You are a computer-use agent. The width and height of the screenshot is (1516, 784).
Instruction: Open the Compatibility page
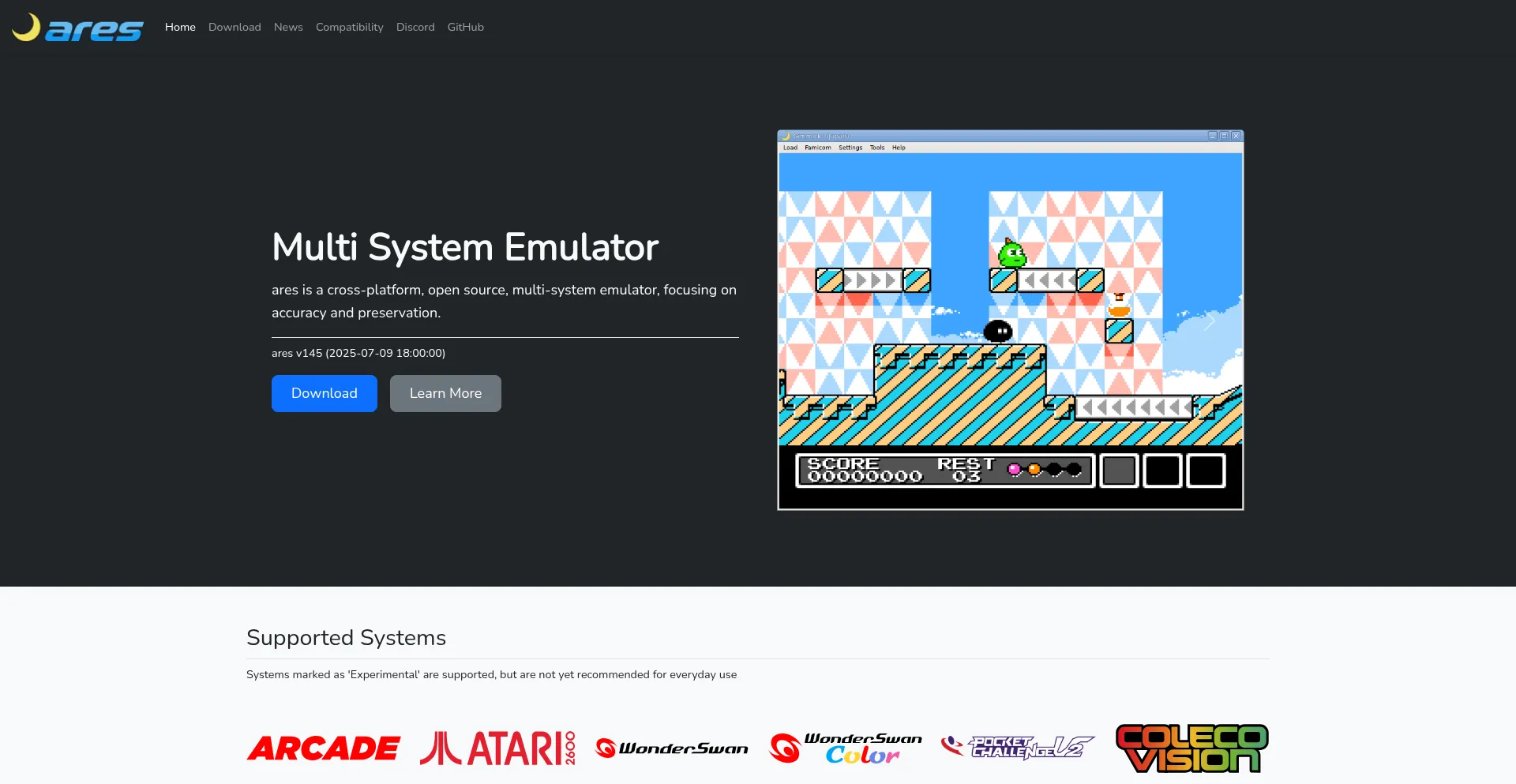[350, 27]
